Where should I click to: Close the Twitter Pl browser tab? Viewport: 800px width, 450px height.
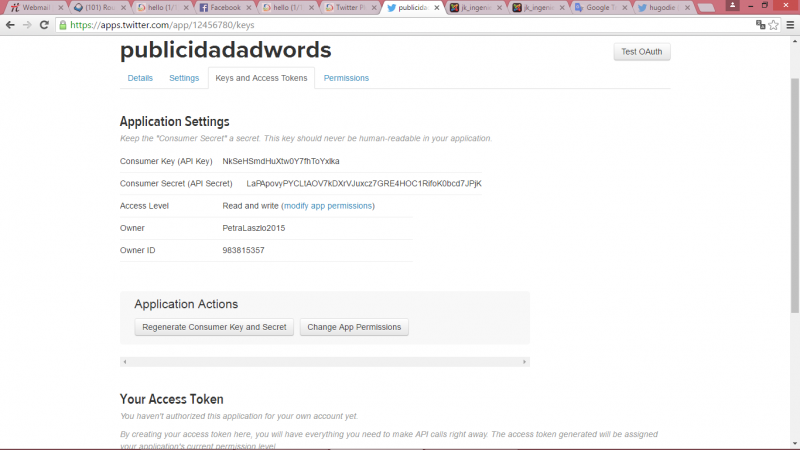tap(374, 8)
